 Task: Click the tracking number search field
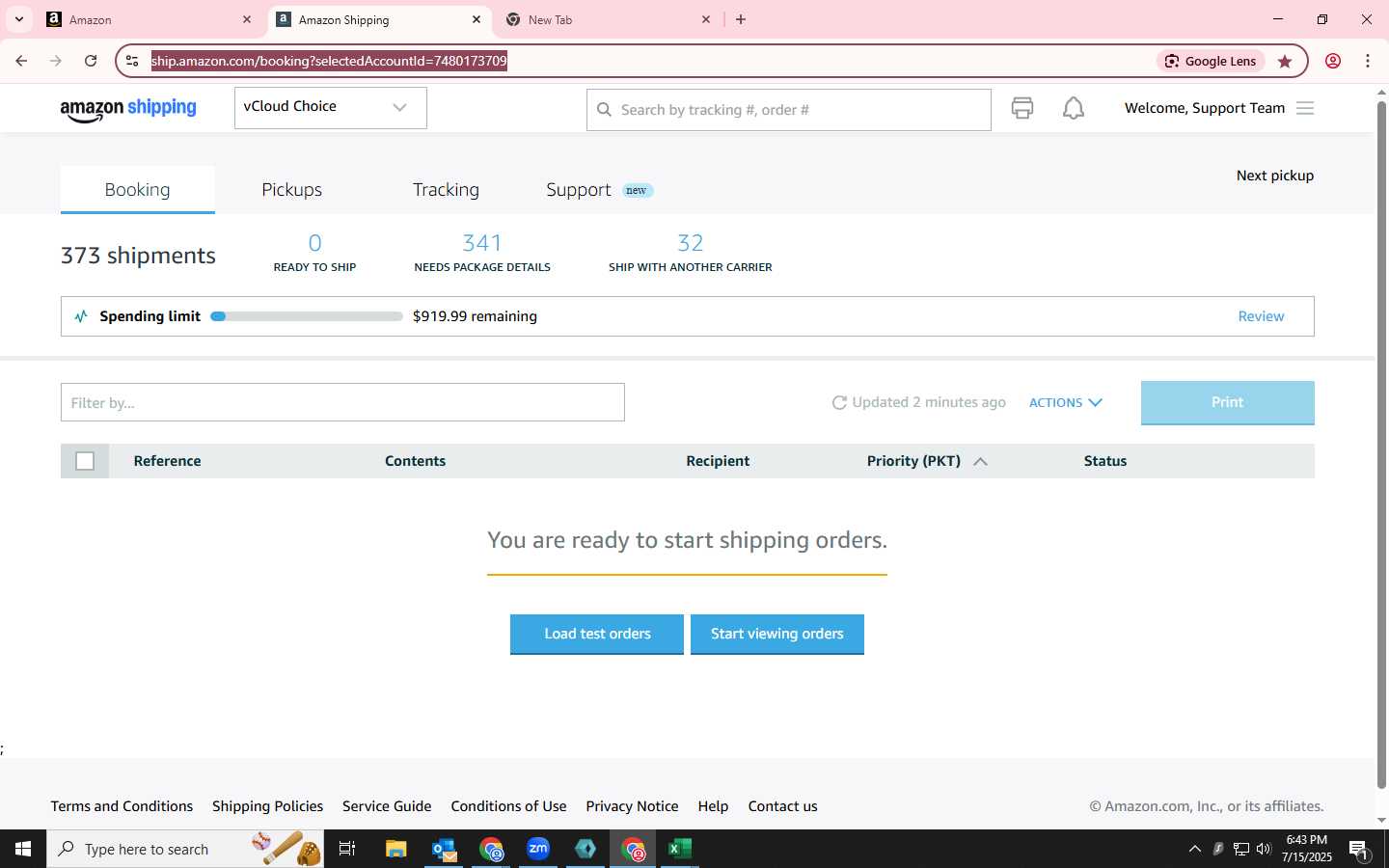pos(788,110)
